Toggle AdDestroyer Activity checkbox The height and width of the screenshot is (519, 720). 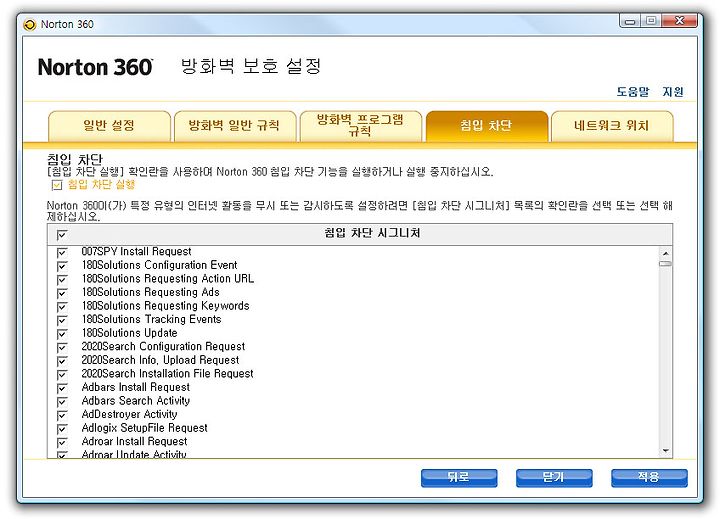point(62,415)
